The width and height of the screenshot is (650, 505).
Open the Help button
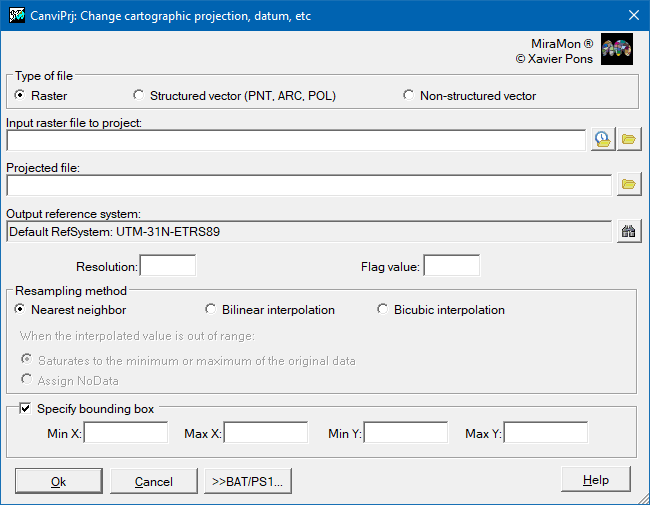point(596,479)
